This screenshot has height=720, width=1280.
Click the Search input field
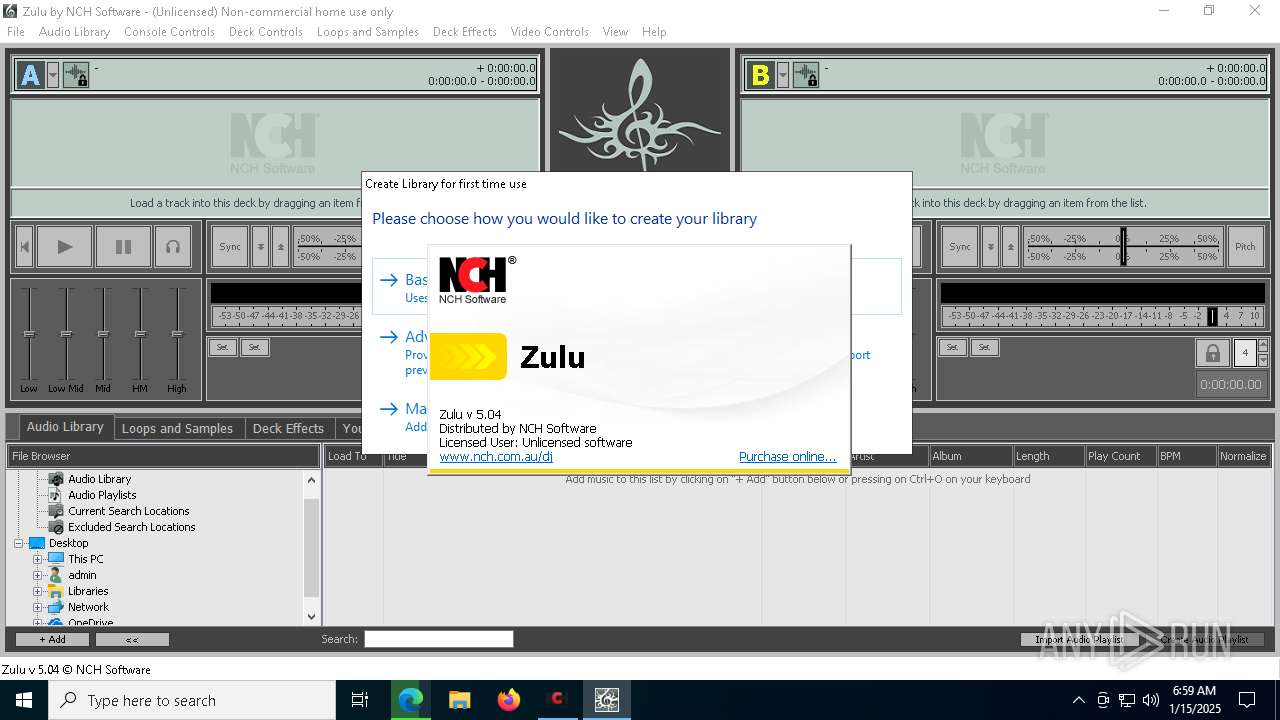[x=438, y=639]
